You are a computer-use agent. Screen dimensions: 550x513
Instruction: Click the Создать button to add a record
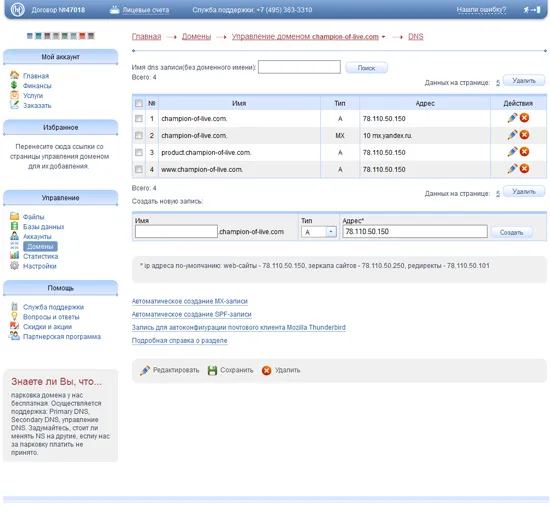(x=511, y=232)
